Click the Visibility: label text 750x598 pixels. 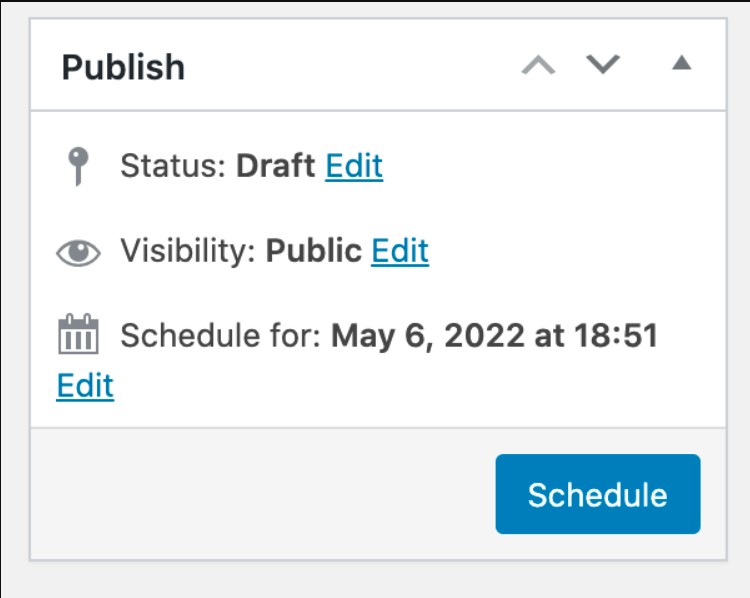click(189, 251)
